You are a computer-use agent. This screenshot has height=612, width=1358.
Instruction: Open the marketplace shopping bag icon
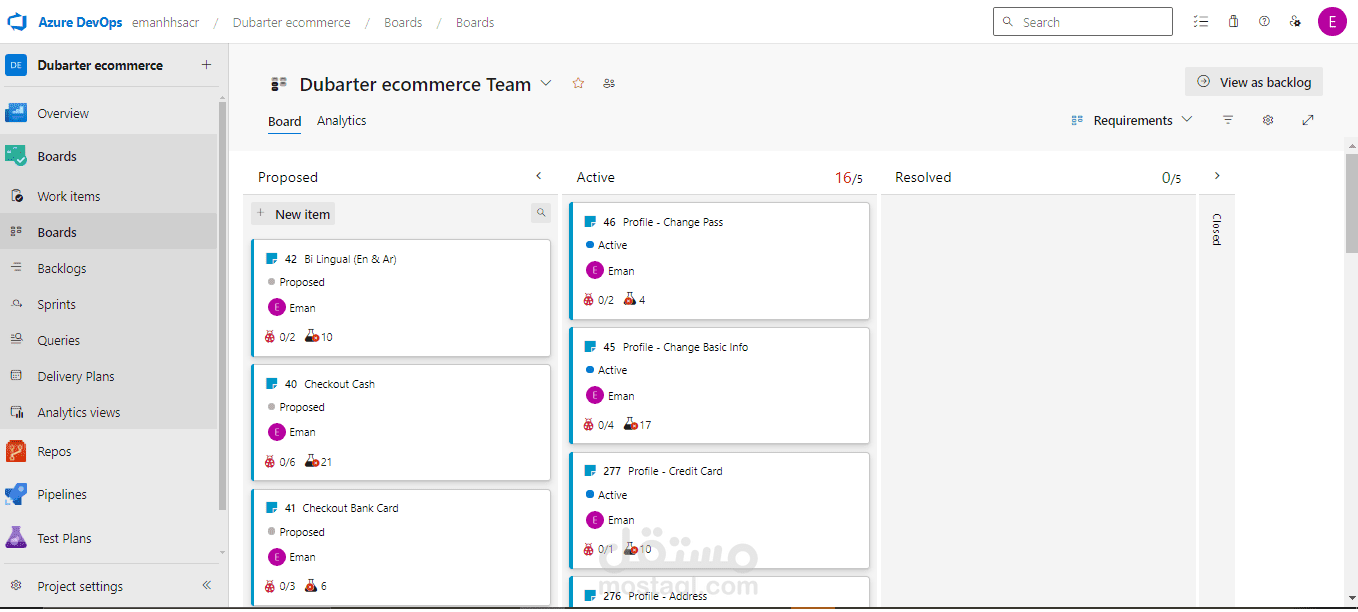pos(1233,22)
